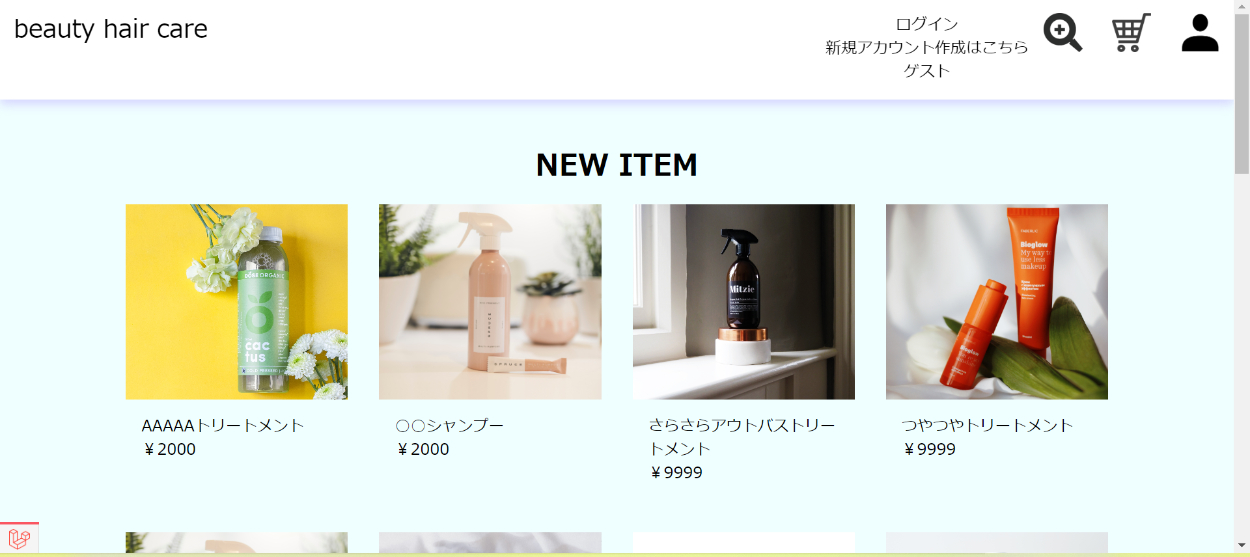Click the user profile silhouette icon
Viewport: 1250px width, 557px height.
tap(1200, 32)
